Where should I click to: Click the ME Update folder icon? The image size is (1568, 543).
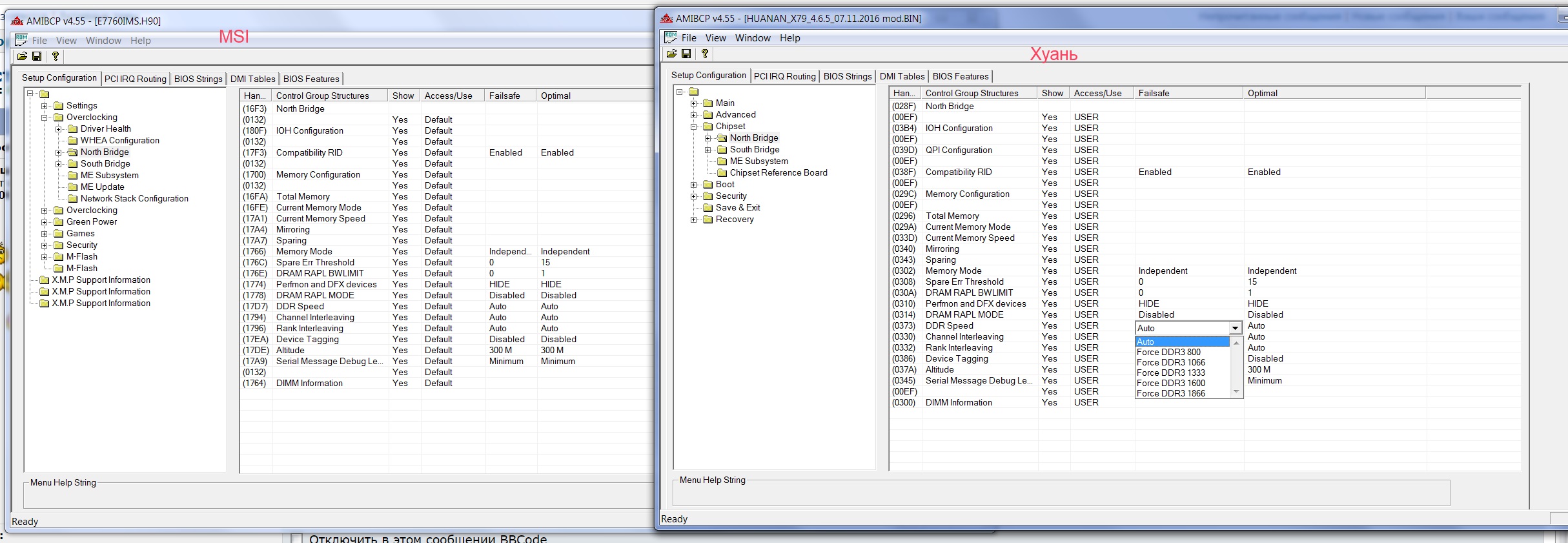(x=73, y=187)
